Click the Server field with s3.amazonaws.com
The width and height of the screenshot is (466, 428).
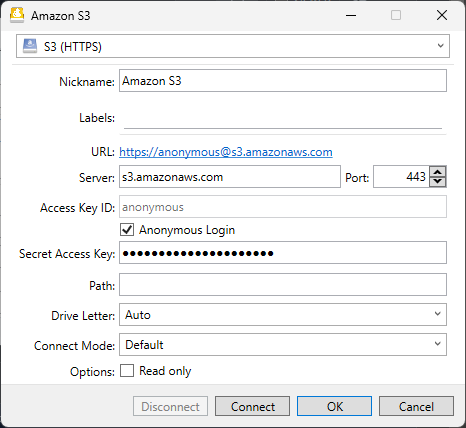(230, 177)
